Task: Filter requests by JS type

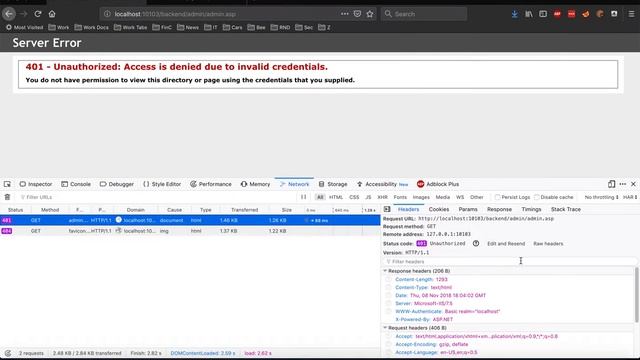Action: tap(368, 197)
